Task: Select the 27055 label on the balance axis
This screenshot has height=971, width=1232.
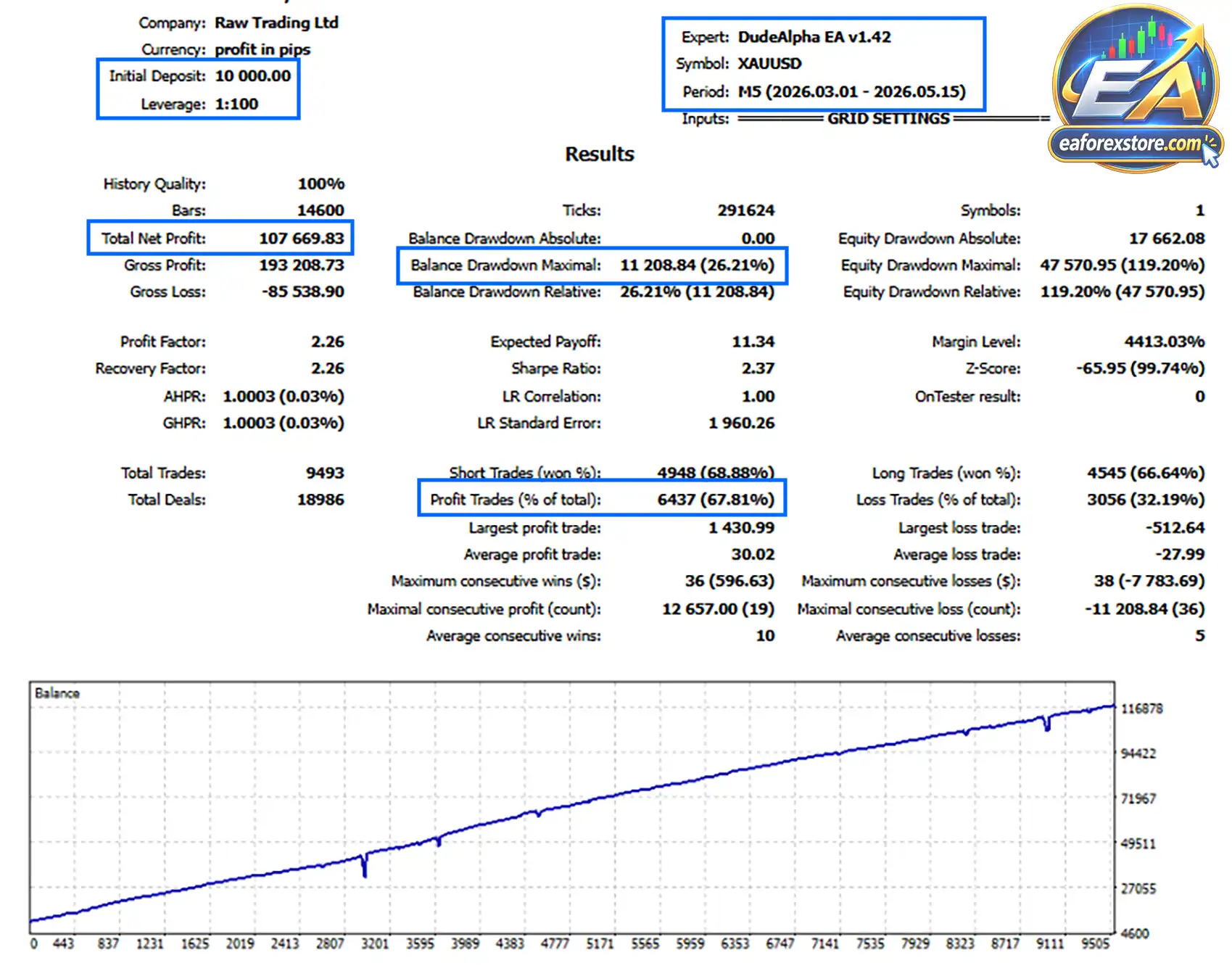Action: 1138,888
